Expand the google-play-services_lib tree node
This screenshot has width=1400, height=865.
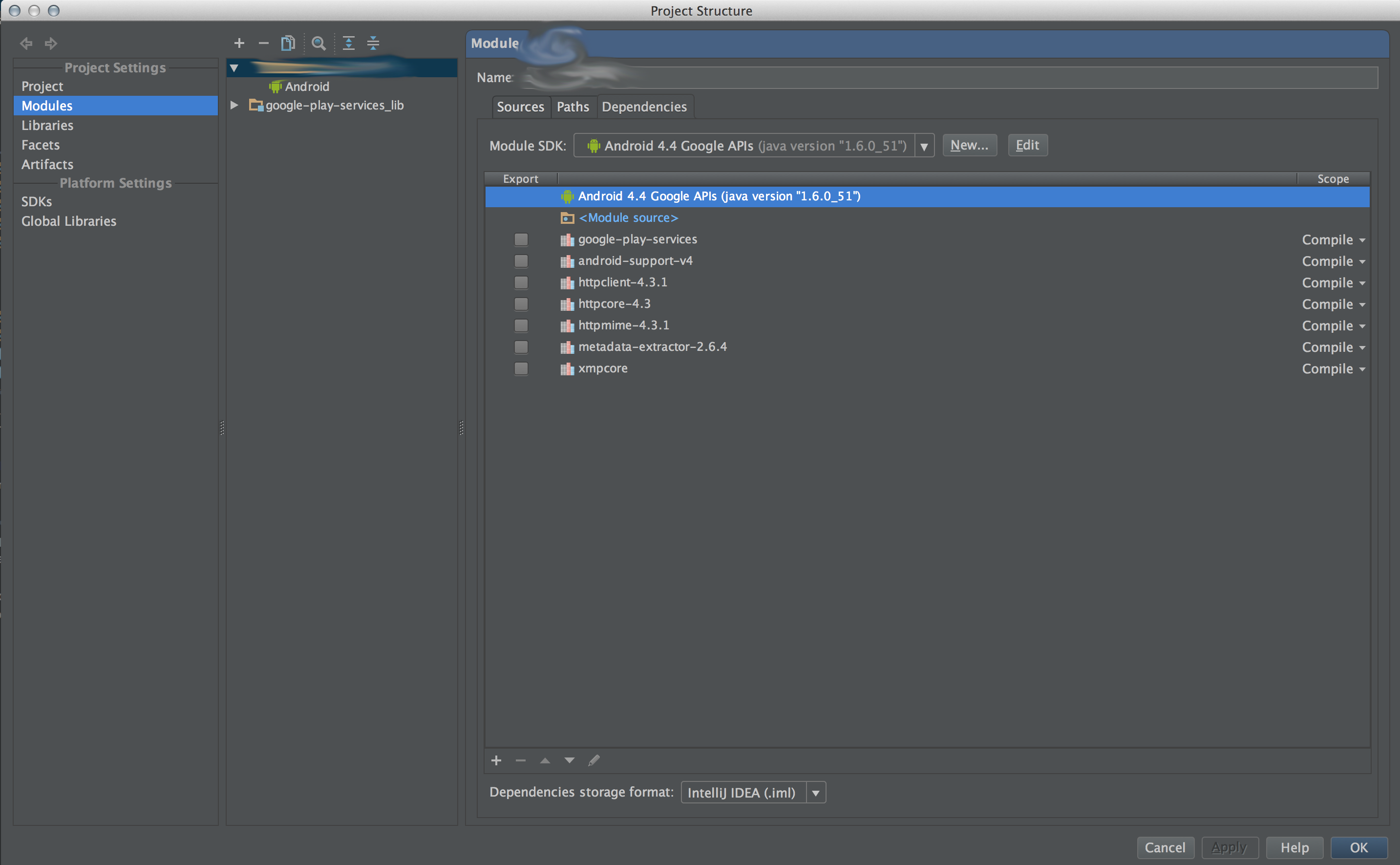point(234,105)
